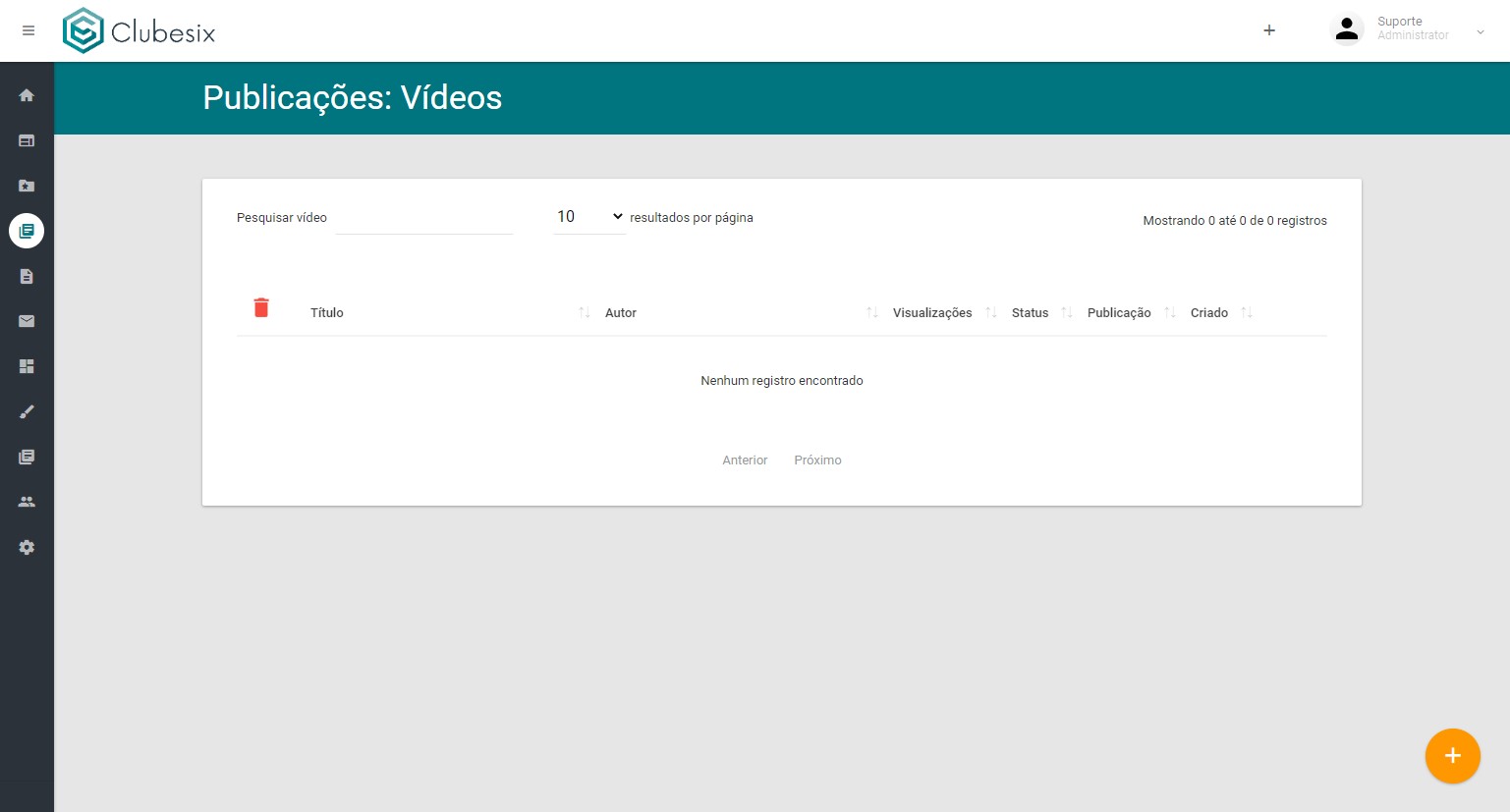Click the sort arrows beside Visualizações
This screenshot has height=812, width=1510.
tap(991, 312)
